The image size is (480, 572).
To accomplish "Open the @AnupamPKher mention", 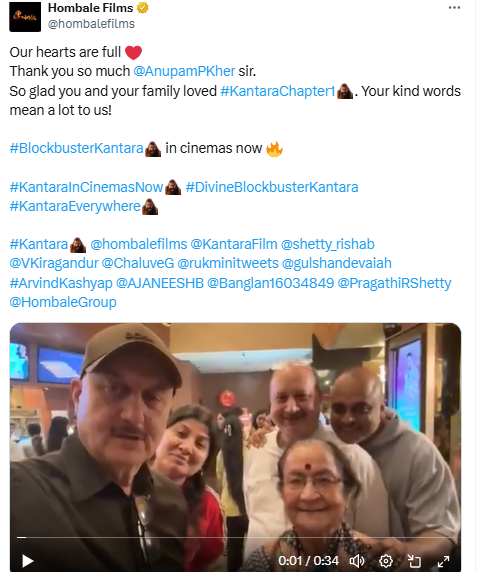I will tap(184, 71).
